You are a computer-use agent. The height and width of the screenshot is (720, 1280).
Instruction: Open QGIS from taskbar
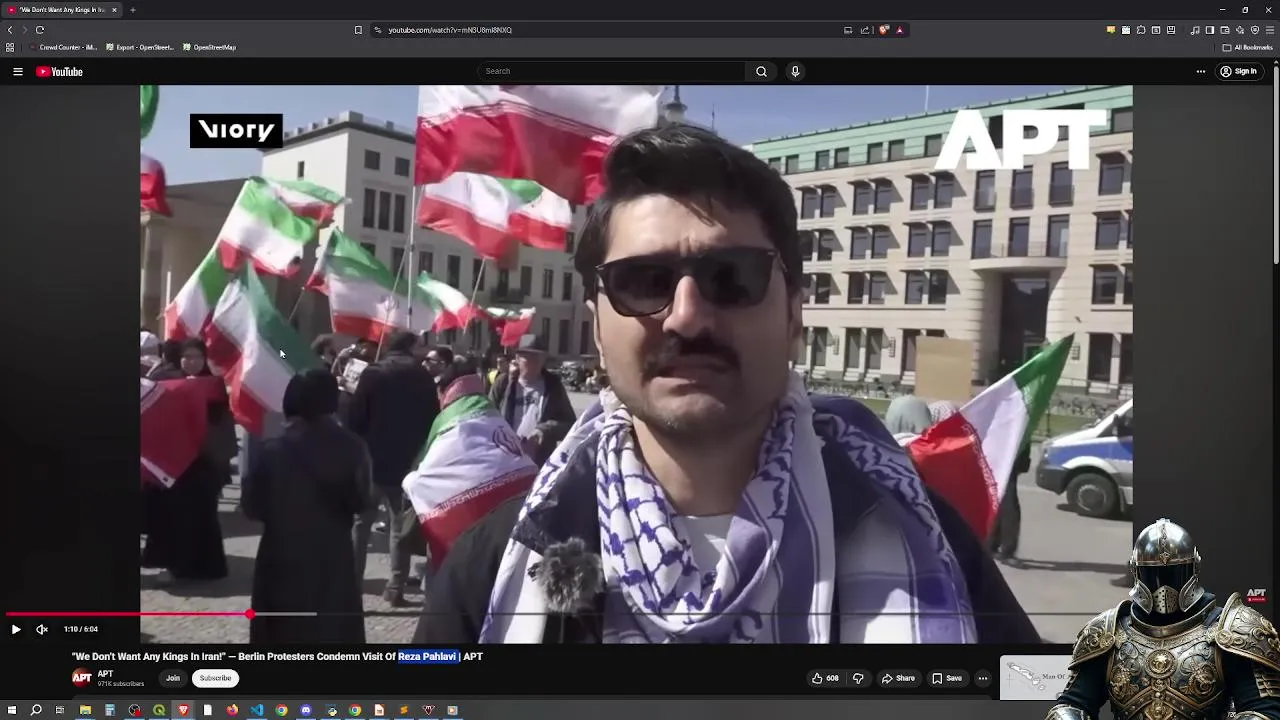159,710
